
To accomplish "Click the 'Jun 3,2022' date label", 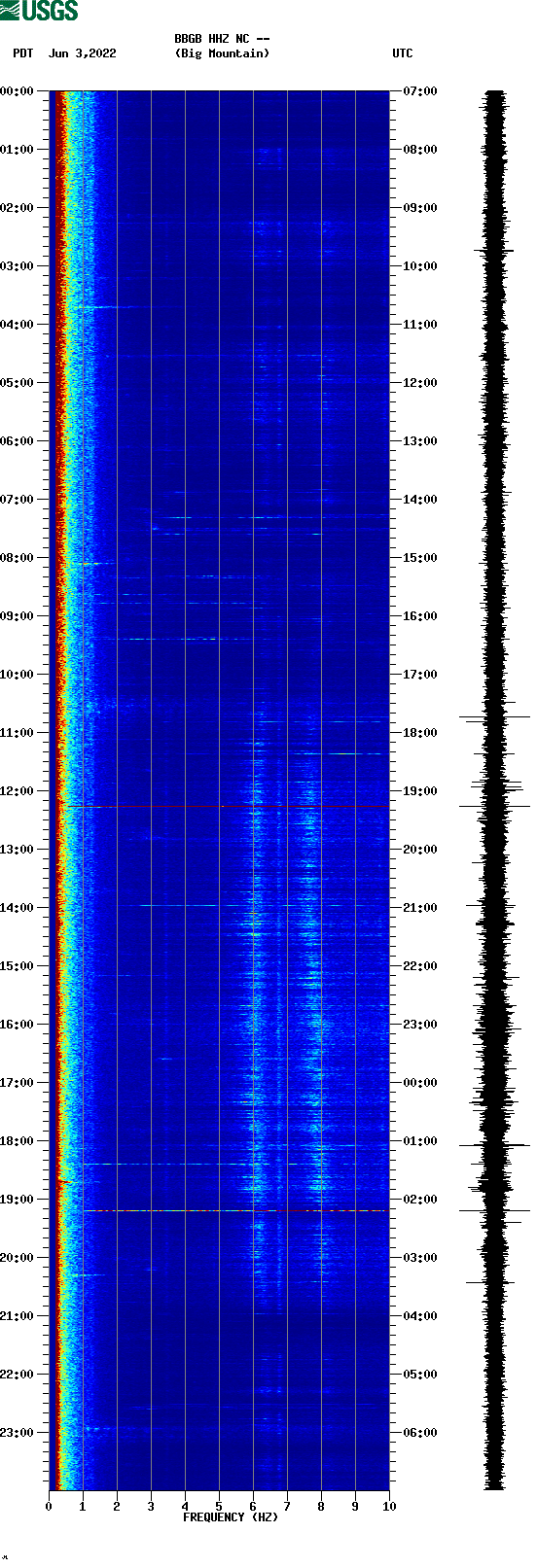I will point(82,53).
